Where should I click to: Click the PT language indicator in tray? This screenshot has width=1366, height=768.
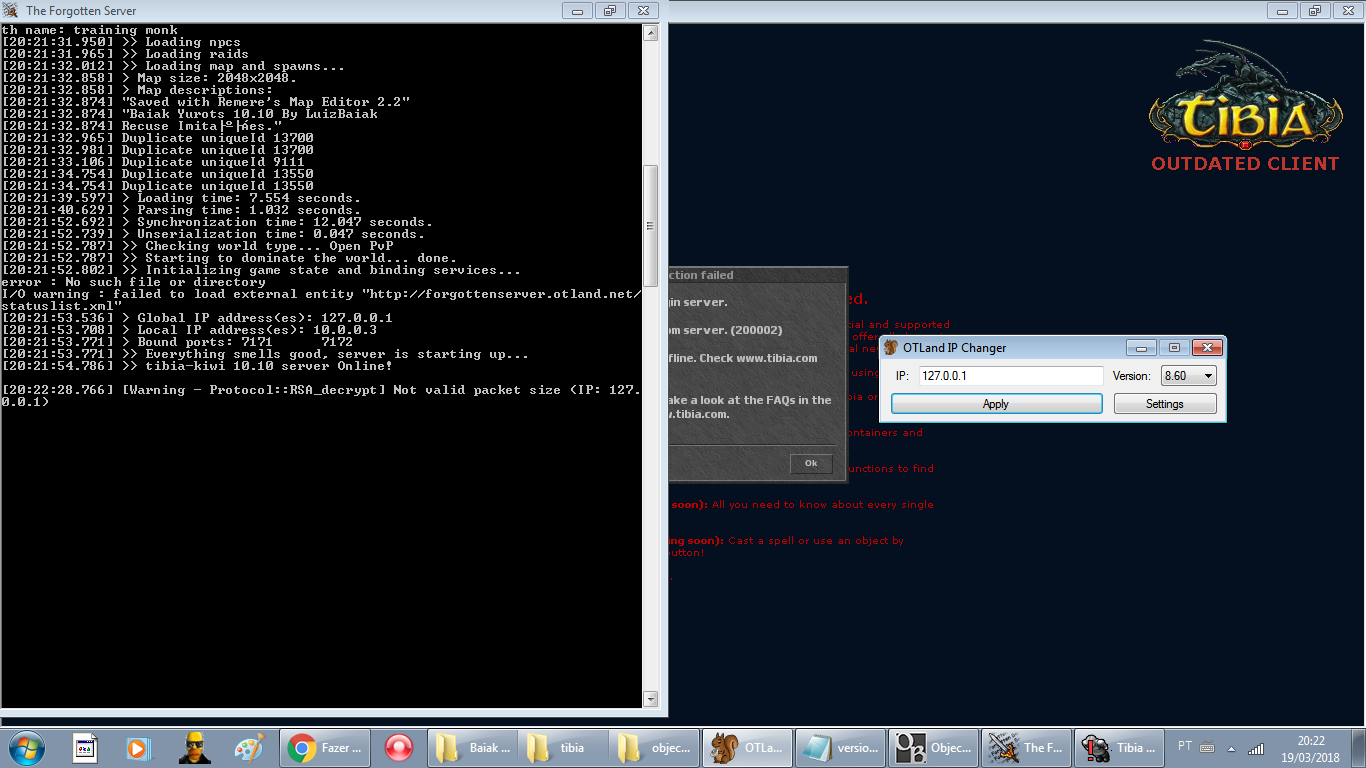coord(1185,746)
